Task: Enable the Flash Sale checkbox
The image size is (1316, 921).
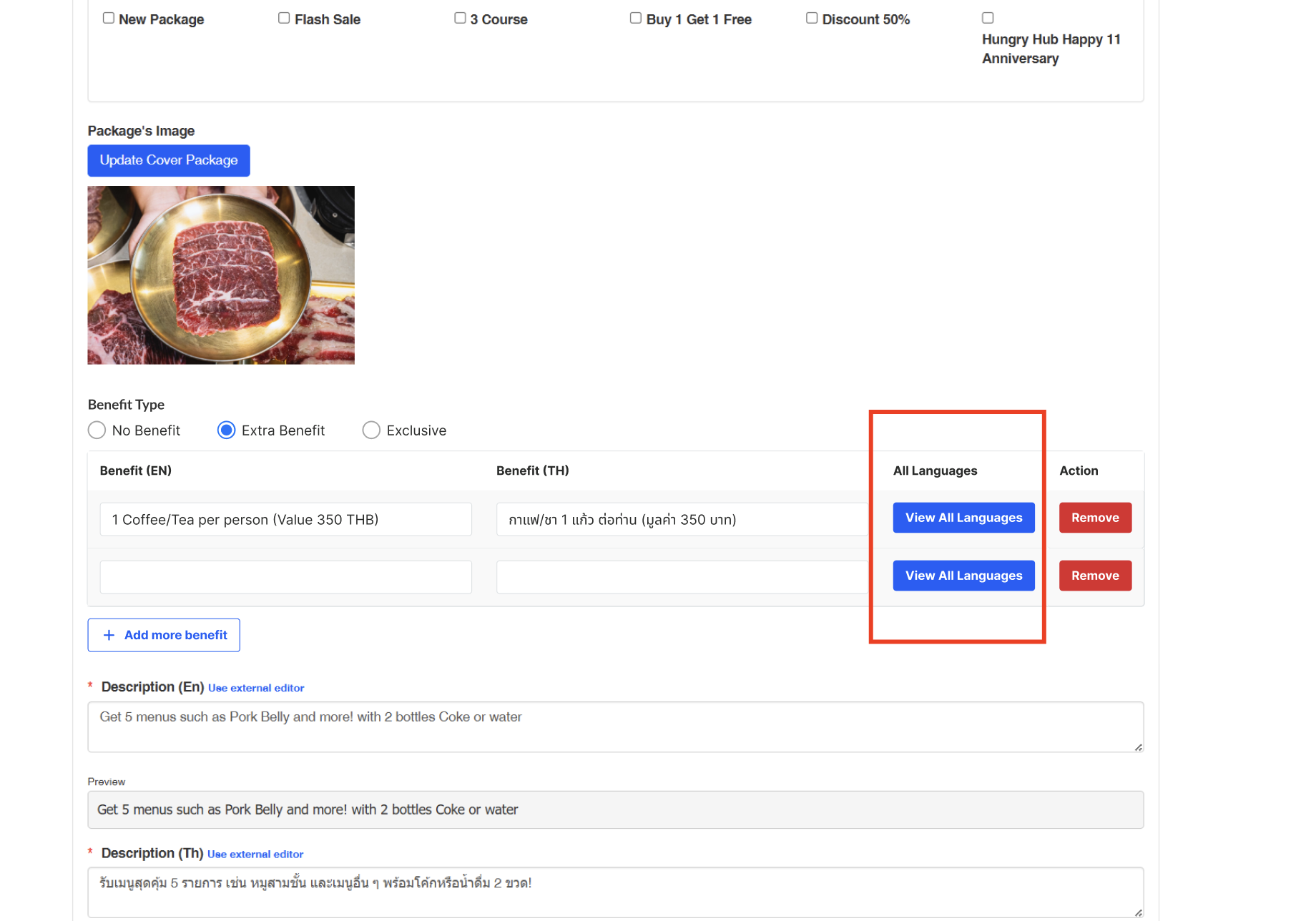Action: click(x=284, y=18)
